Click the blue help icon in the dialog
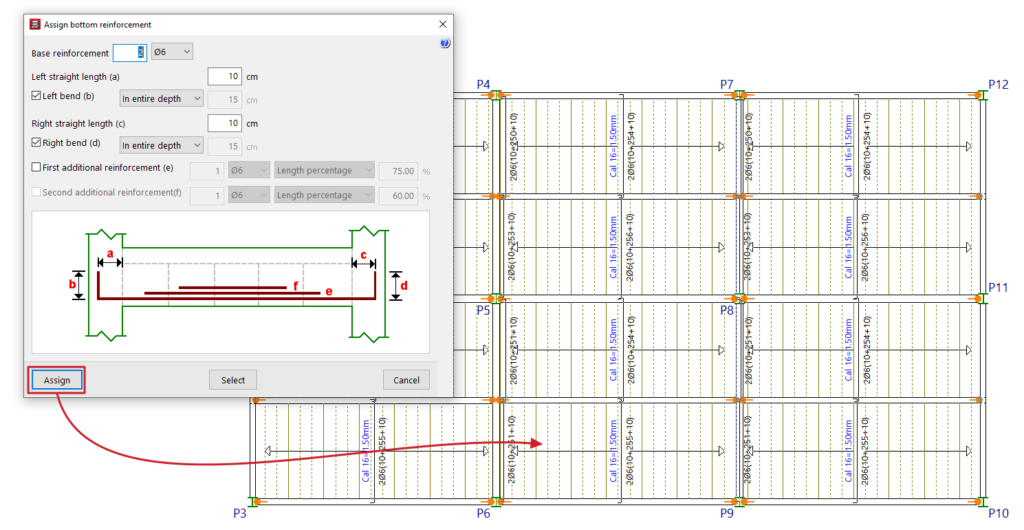 [x=444, y=43]
